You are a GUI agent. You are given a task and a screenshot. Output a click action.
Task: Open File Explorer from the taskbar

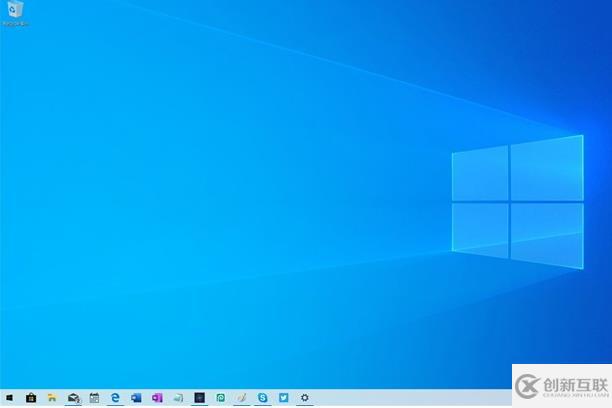coord(52,398)
